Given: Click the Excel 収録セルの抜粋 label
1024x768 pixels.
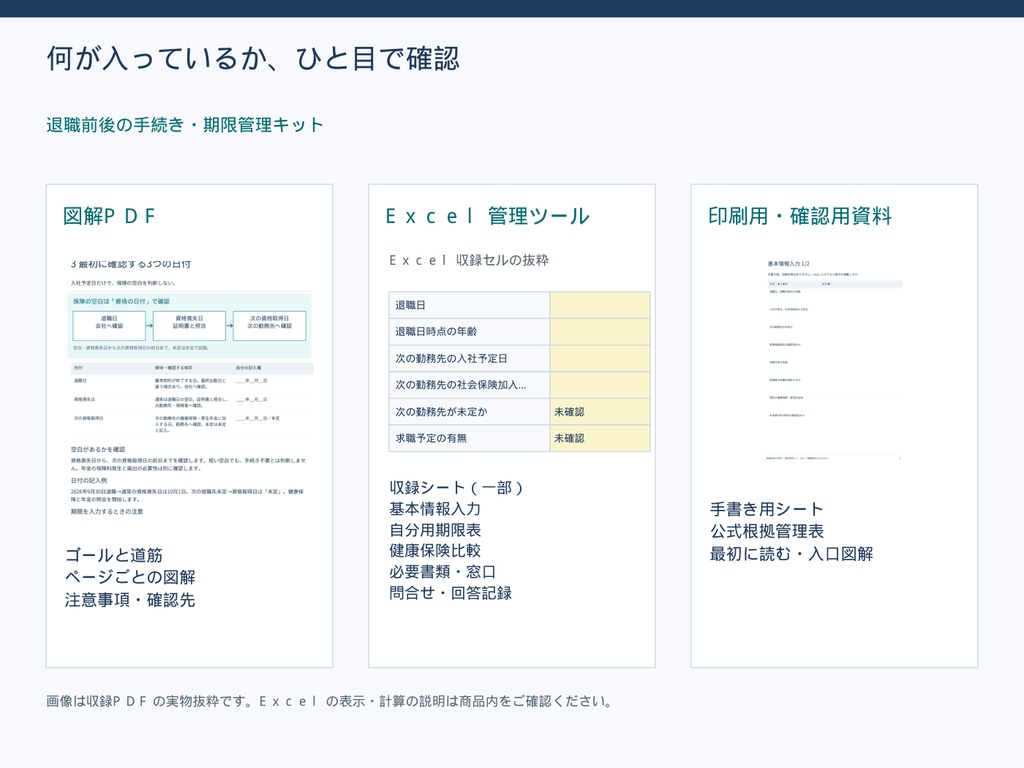Looking at the screenshot, I should (x=469, y=260).
